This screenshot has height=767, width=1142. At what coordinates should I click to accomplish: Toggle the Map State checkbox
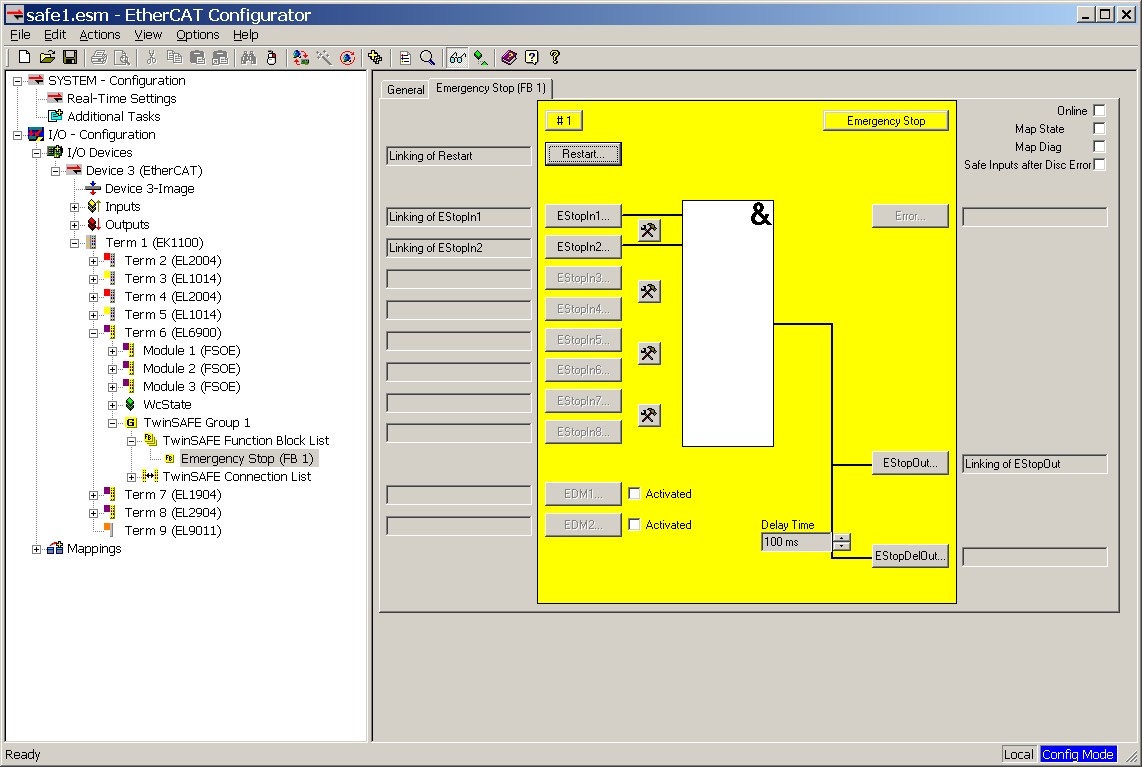1099,129
